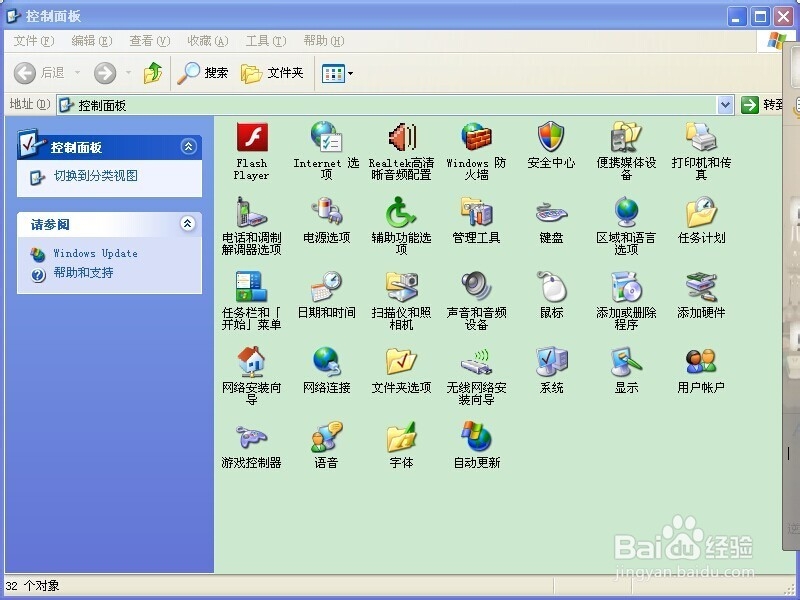Open the 收藏(A) menu
800x600 pixels.
coord(208,41)
